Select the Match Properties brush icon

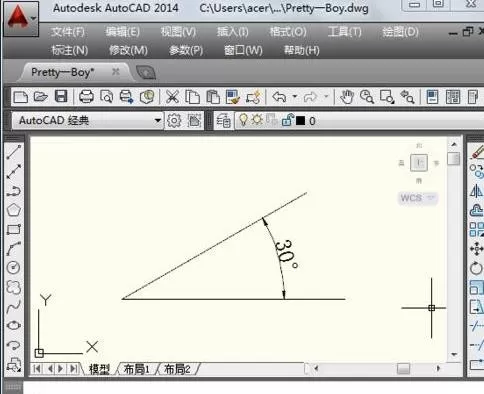tap(233, 97)
